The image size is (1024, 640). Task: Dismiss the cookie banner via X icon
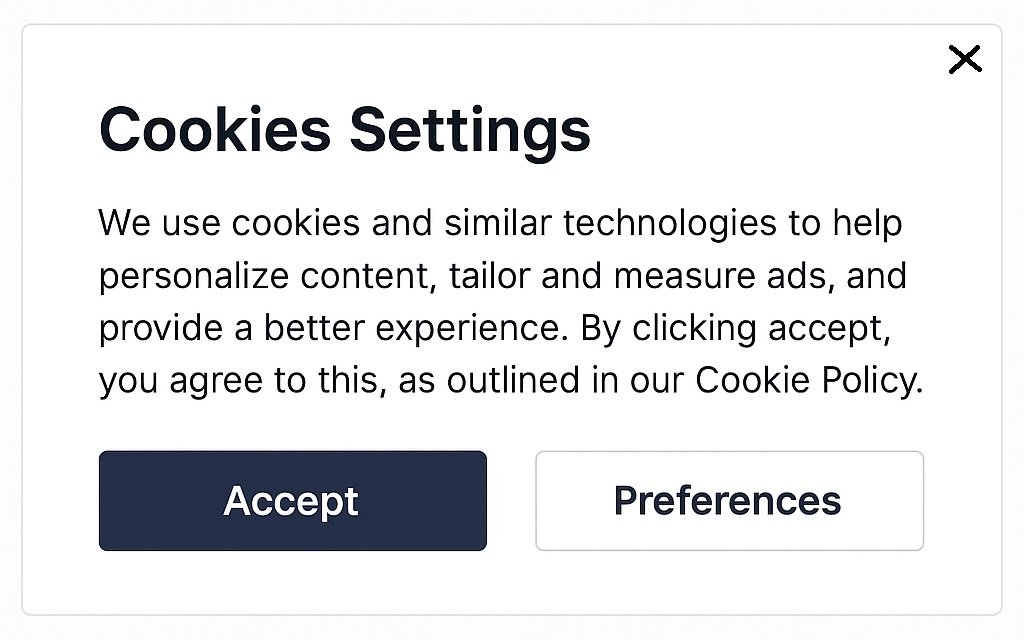click(965, 59)
